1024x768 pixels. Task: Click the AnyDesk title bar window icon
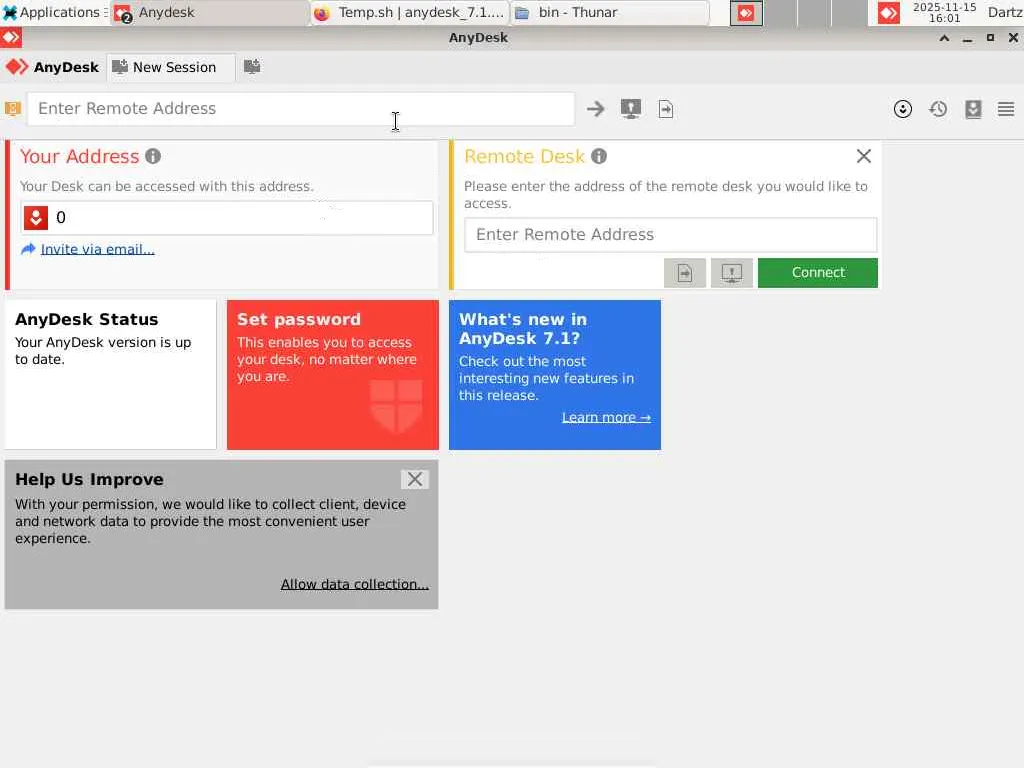[x=11, y=38]
